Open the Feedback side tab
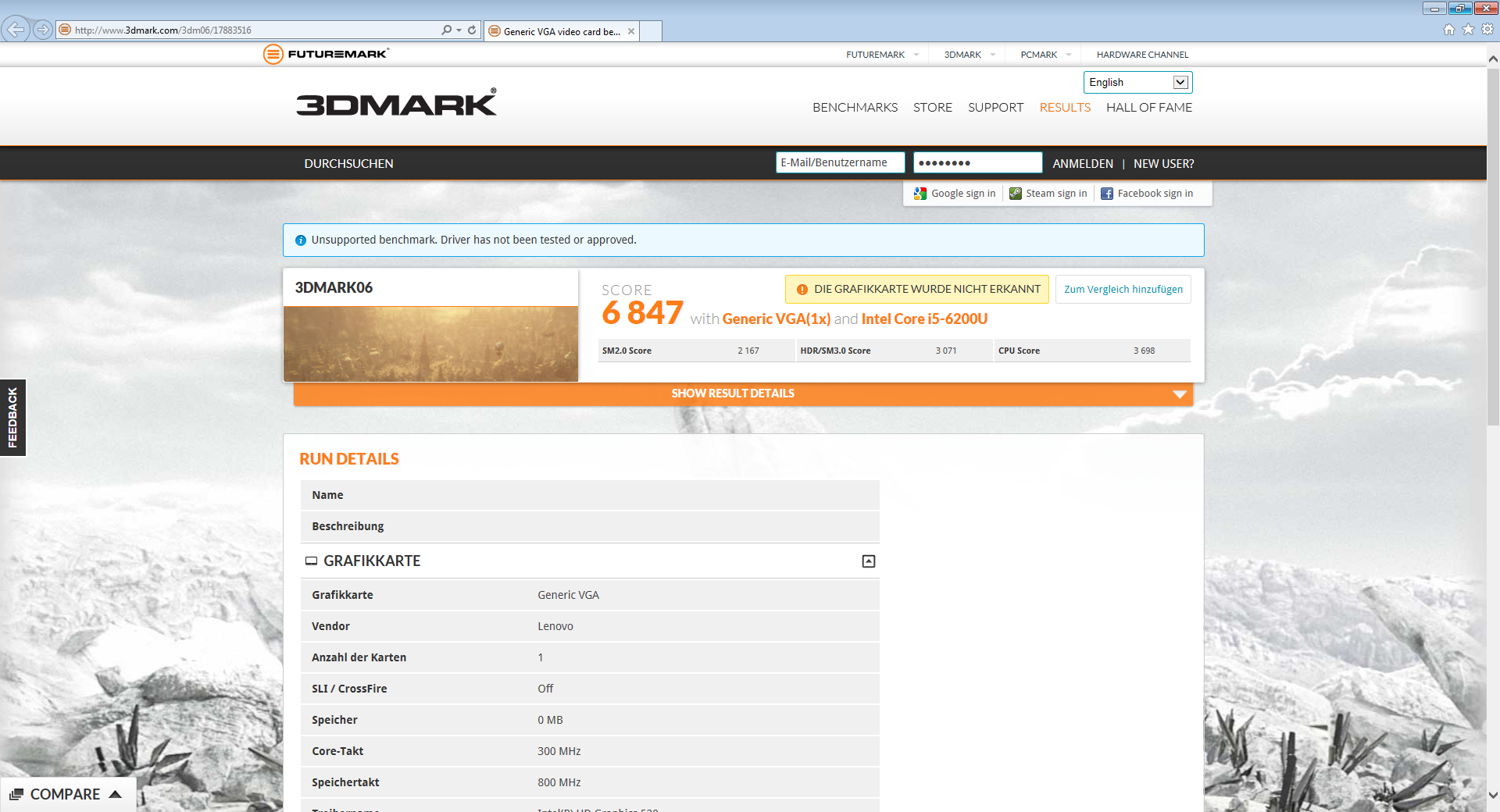Viewport: 1500px width, 812px height. pyautogui.click(x=12, y=418)
